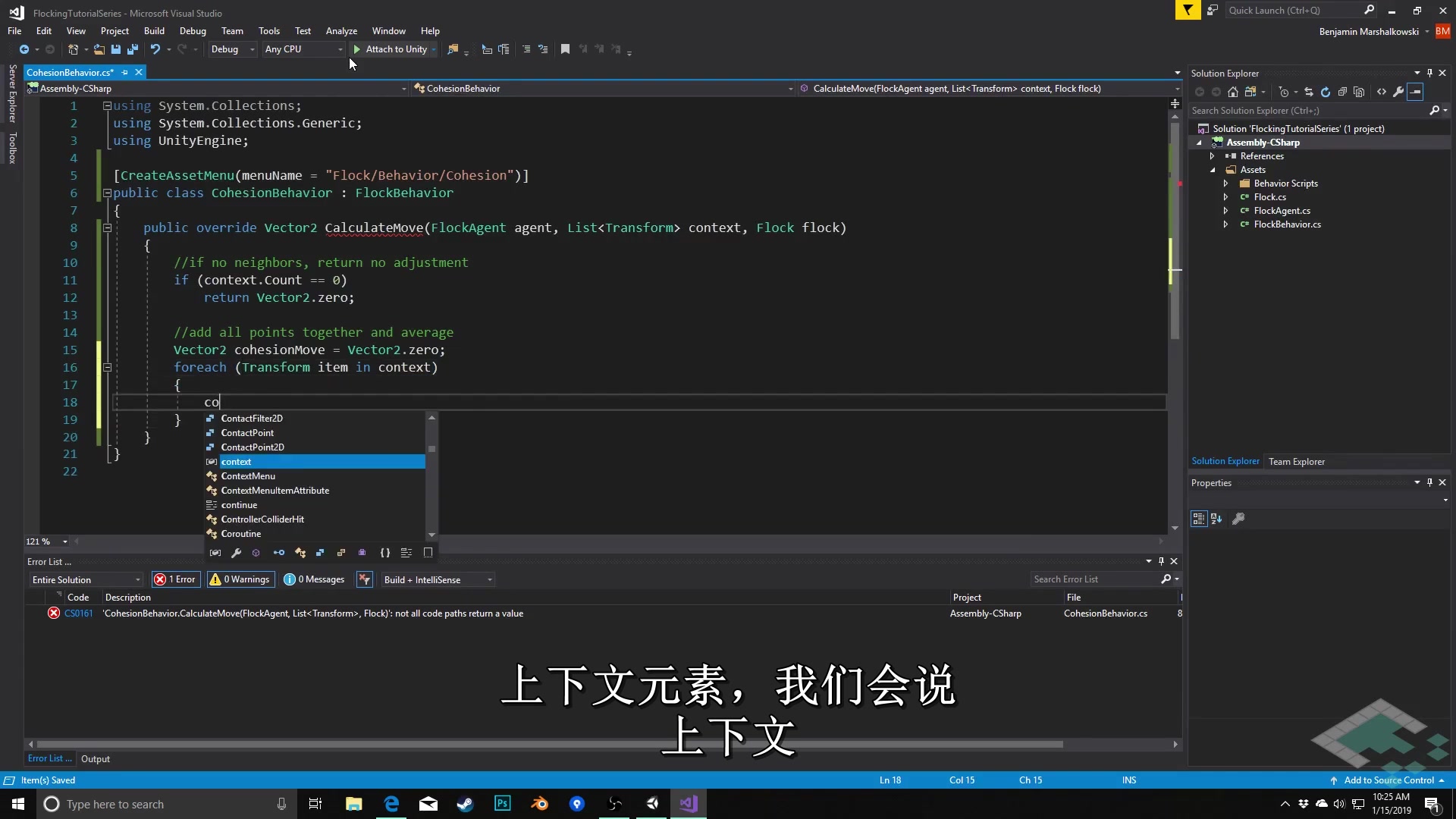The width and height of the screenshot is (1456, 819).
Task: Toggle the 0 Warnings filter
Action: click(x=240, y=579)
